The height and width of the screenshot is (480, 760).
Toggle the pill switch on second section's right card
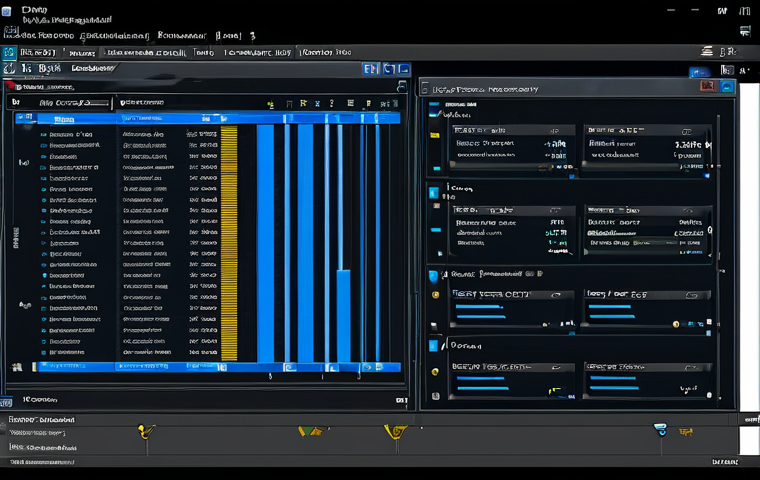(x=688, y=210)
